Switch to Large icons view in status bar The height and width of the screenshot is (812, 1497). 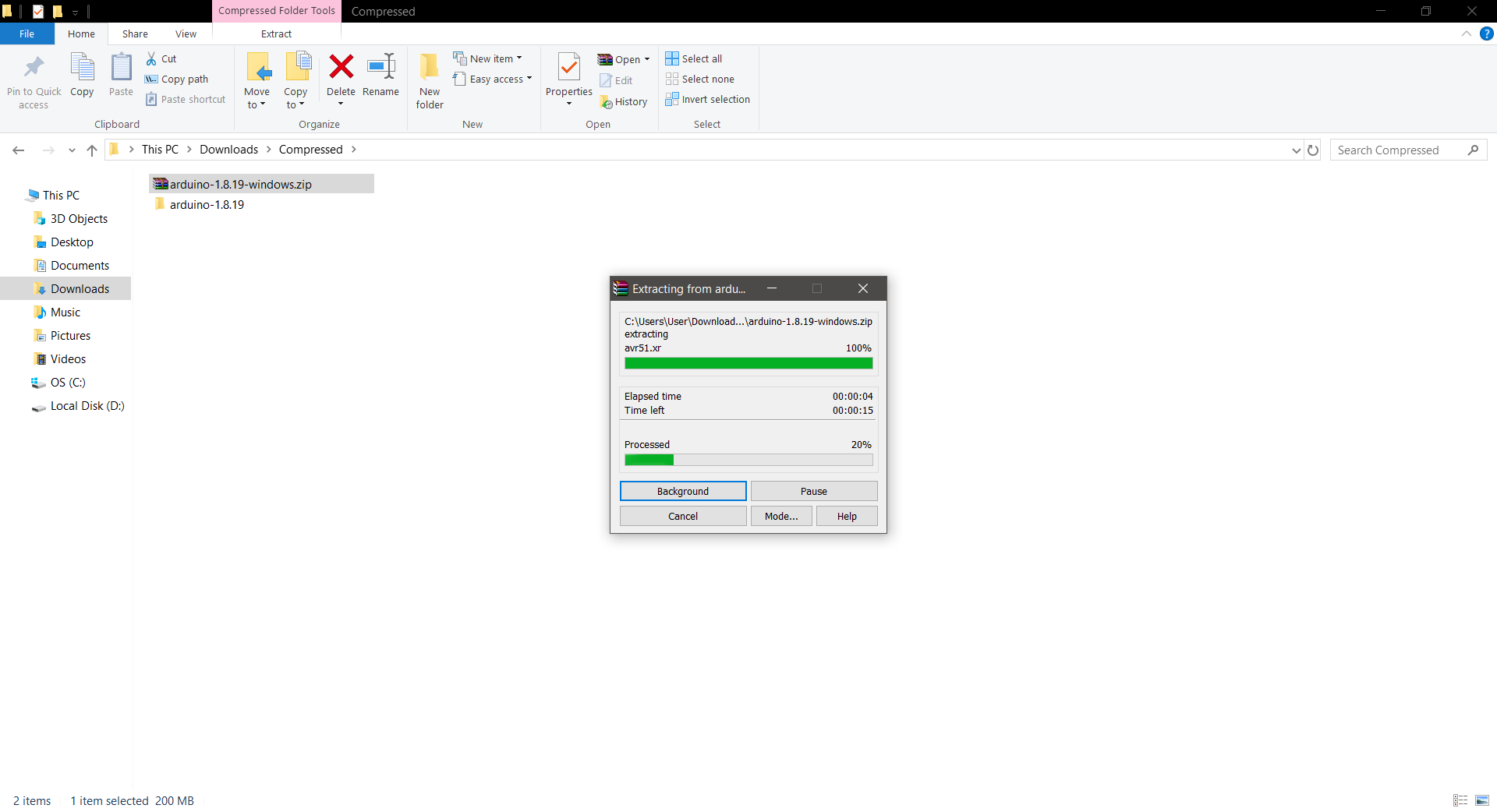pos(1482,800)
